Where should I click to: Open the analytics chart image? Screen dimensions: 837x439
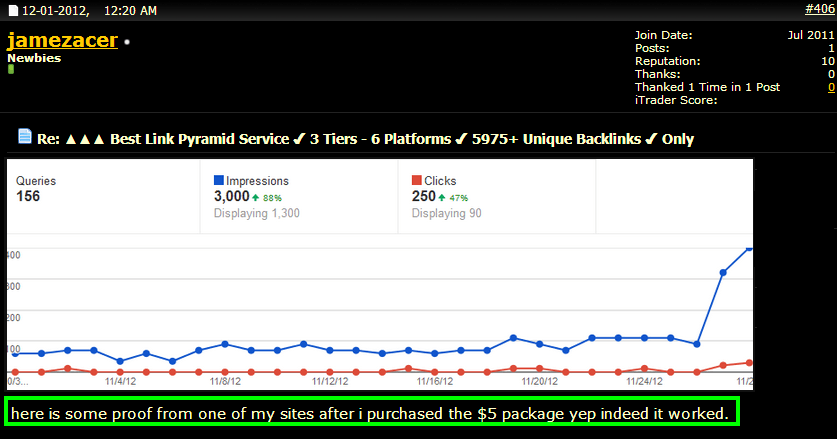click(x=380, y=275)
